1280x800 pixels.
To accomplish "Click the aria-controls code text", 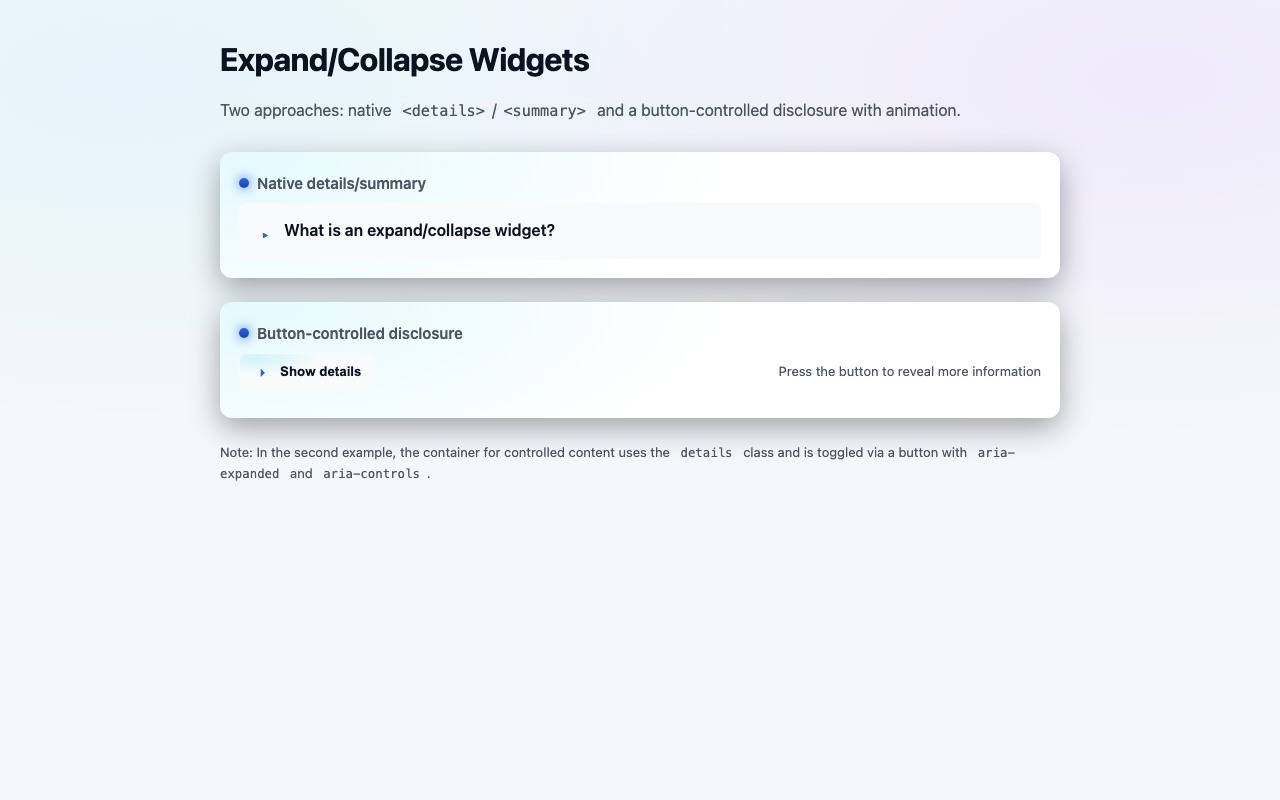I will [372, 473].
